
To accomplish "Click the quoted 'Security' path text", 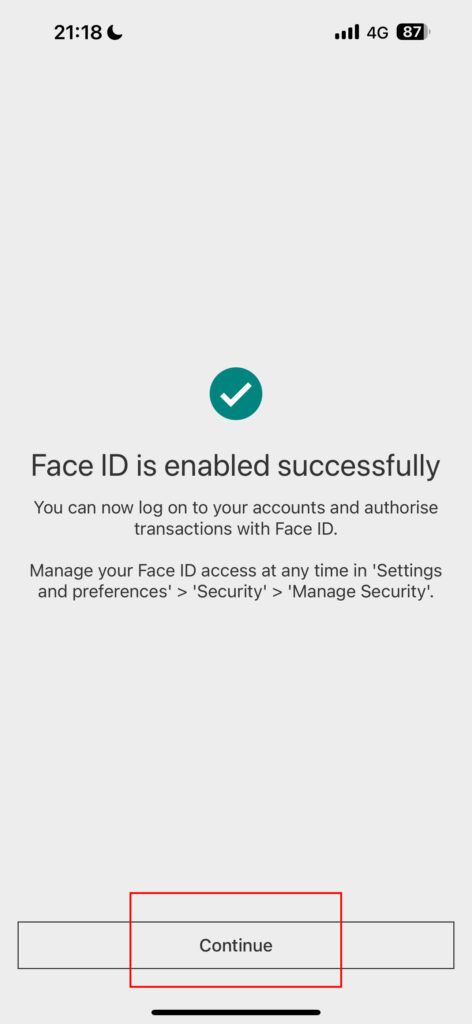I will pyautogui.click(x=226, y=594).
